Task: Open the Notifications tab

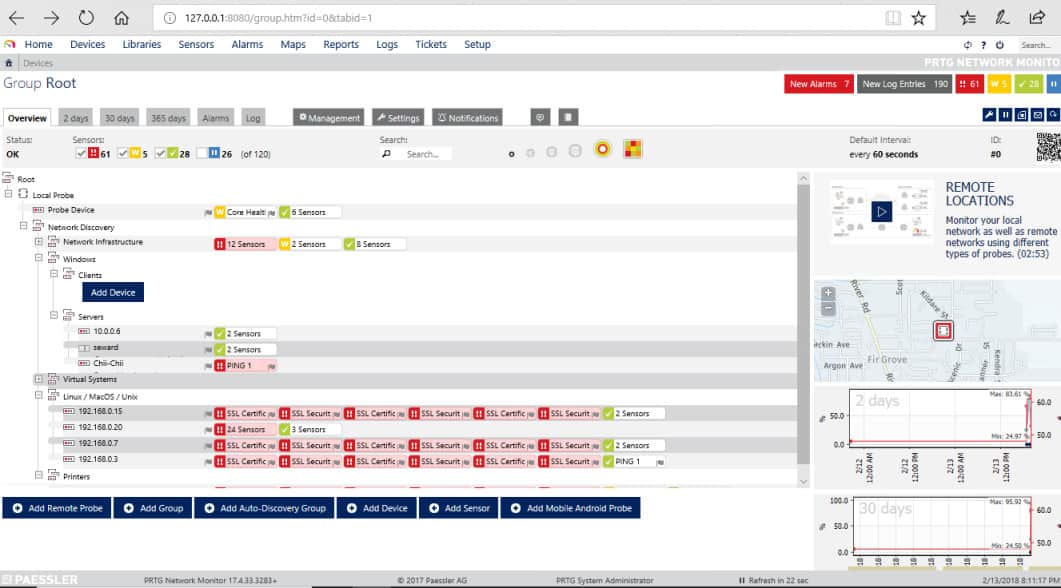Action: tap(467, 118)
